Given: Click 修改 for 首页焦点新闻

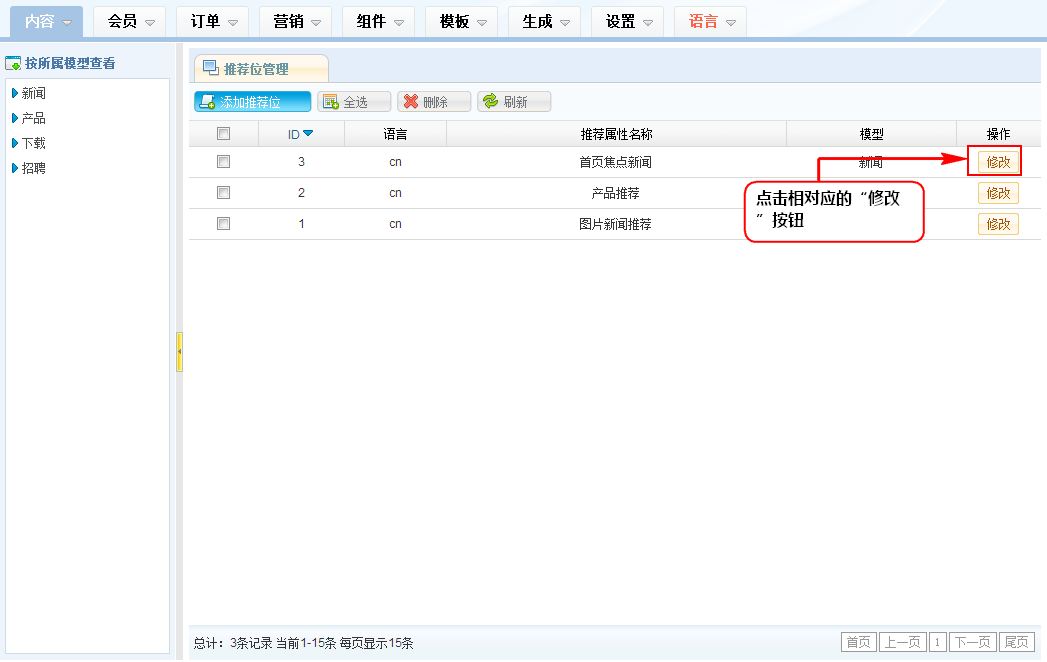Looking at the screenshot, I should click(998, 163).
